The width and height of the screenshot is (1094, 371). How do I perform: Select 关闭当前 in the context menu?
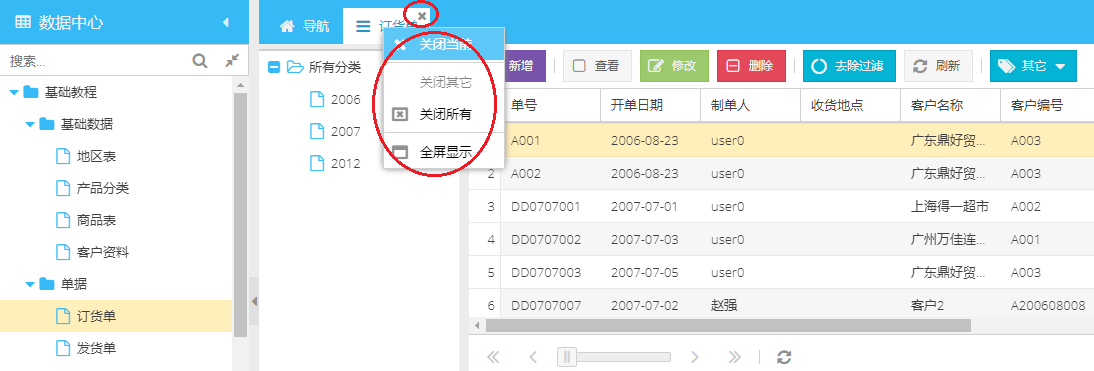pyautogui.click(x=444, y=44)
